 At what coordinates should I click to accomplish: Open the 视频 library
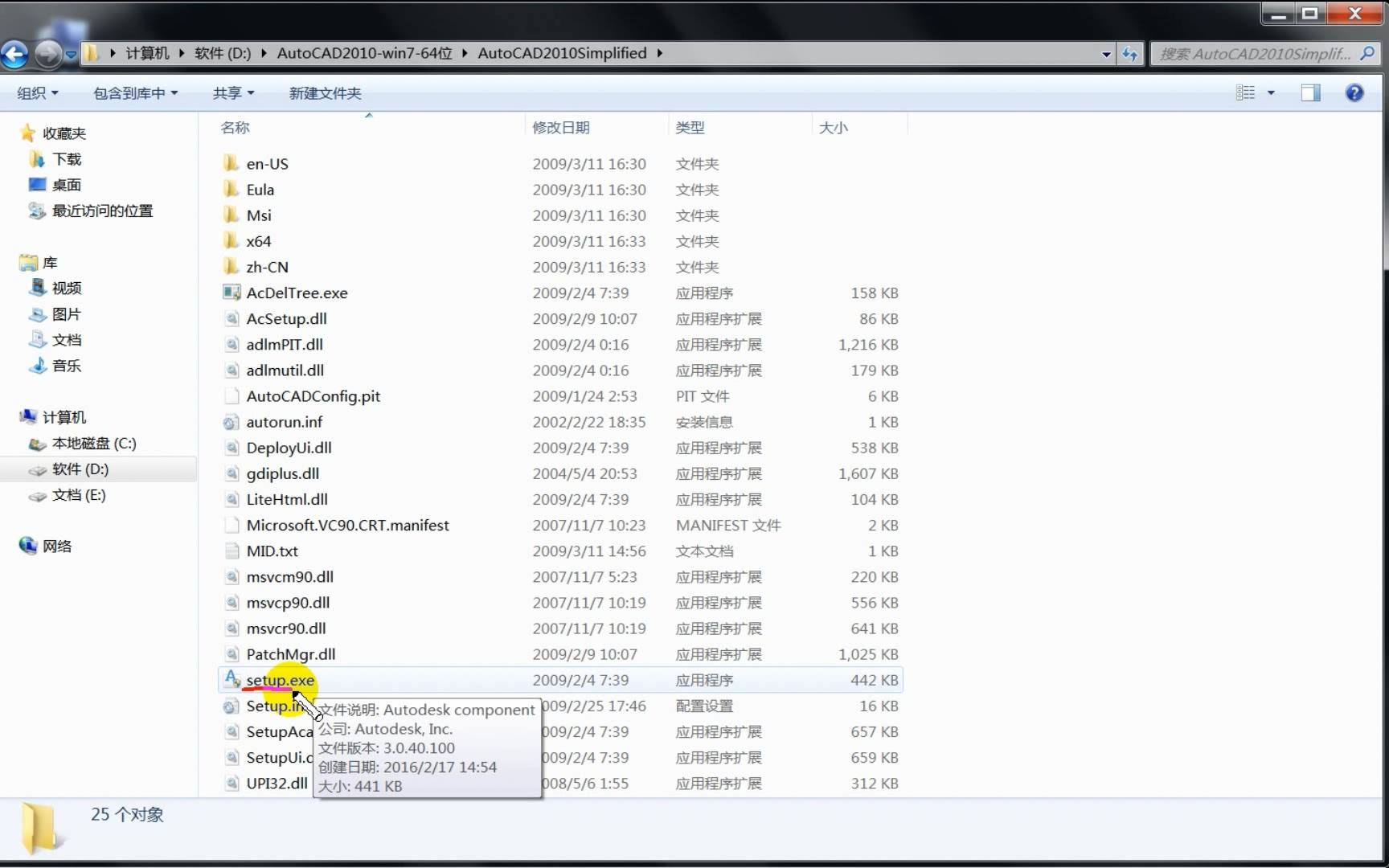(67, 288)
